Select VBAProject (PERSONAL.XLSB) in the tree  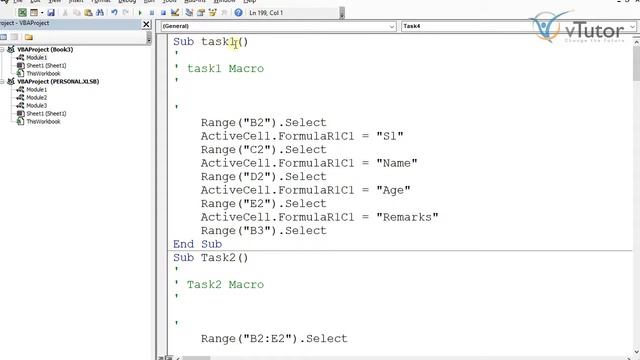click(x=58, y=82)
